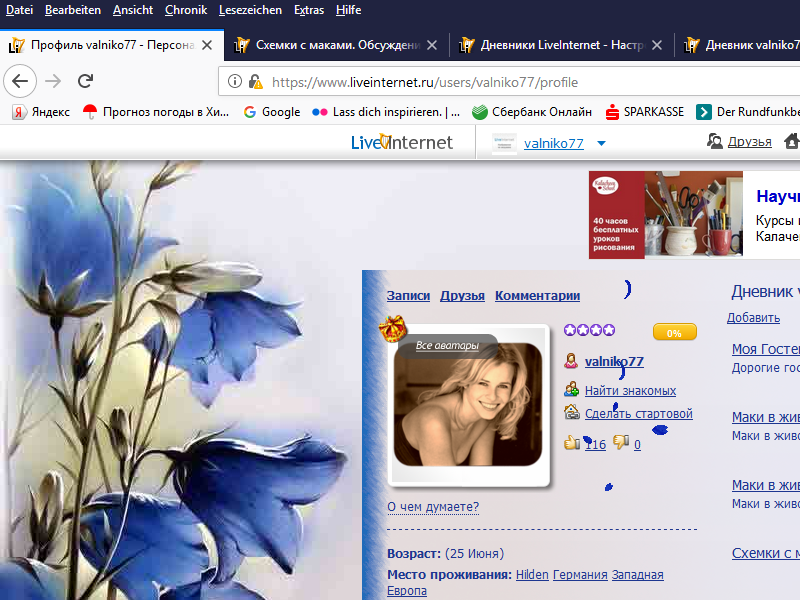Click the gift icon on the avatar

(x=392, y=328)
